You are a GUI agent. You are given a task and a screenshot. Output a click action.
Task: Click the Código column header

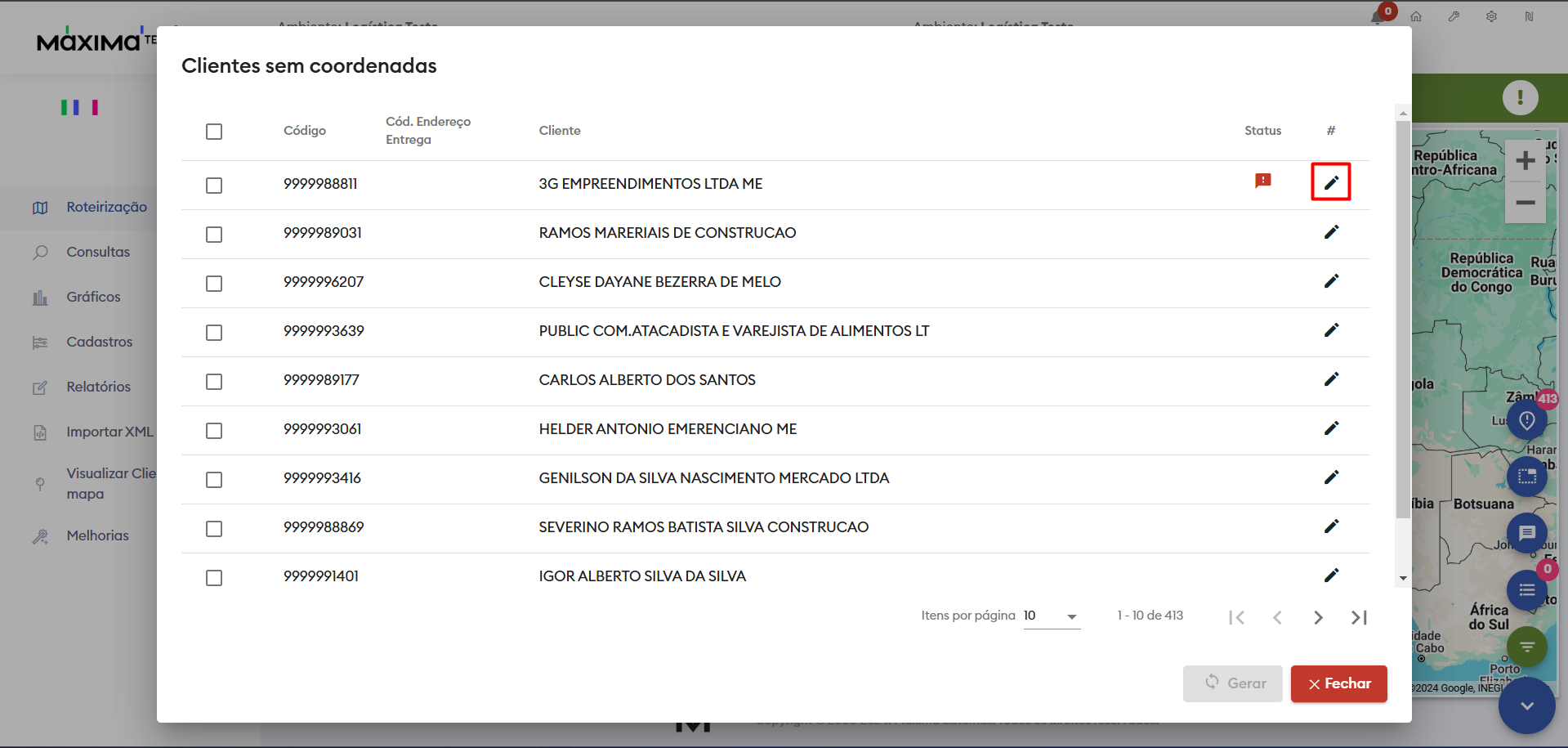point(305,131)
